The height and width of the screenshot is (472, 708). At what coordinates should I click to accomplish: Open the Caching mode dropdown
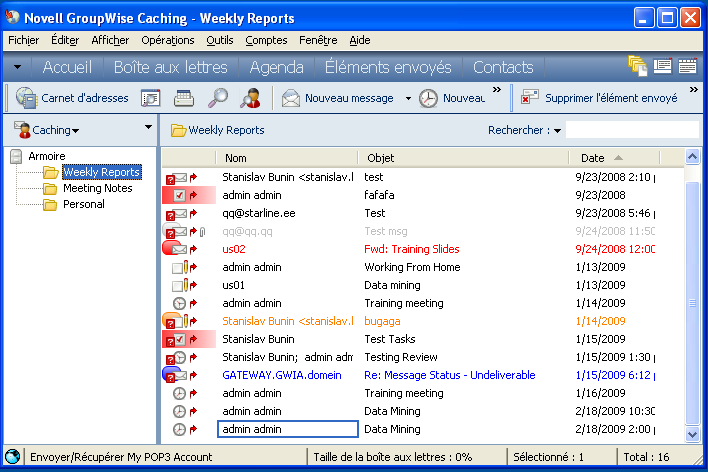(x=75, y=131)
